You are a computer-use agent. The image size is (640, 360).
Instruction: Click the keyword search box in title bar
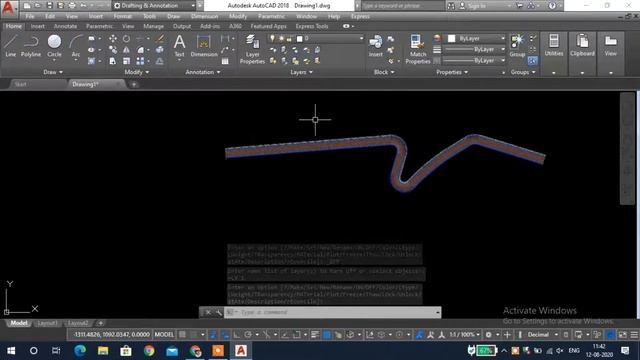[402, 6]
